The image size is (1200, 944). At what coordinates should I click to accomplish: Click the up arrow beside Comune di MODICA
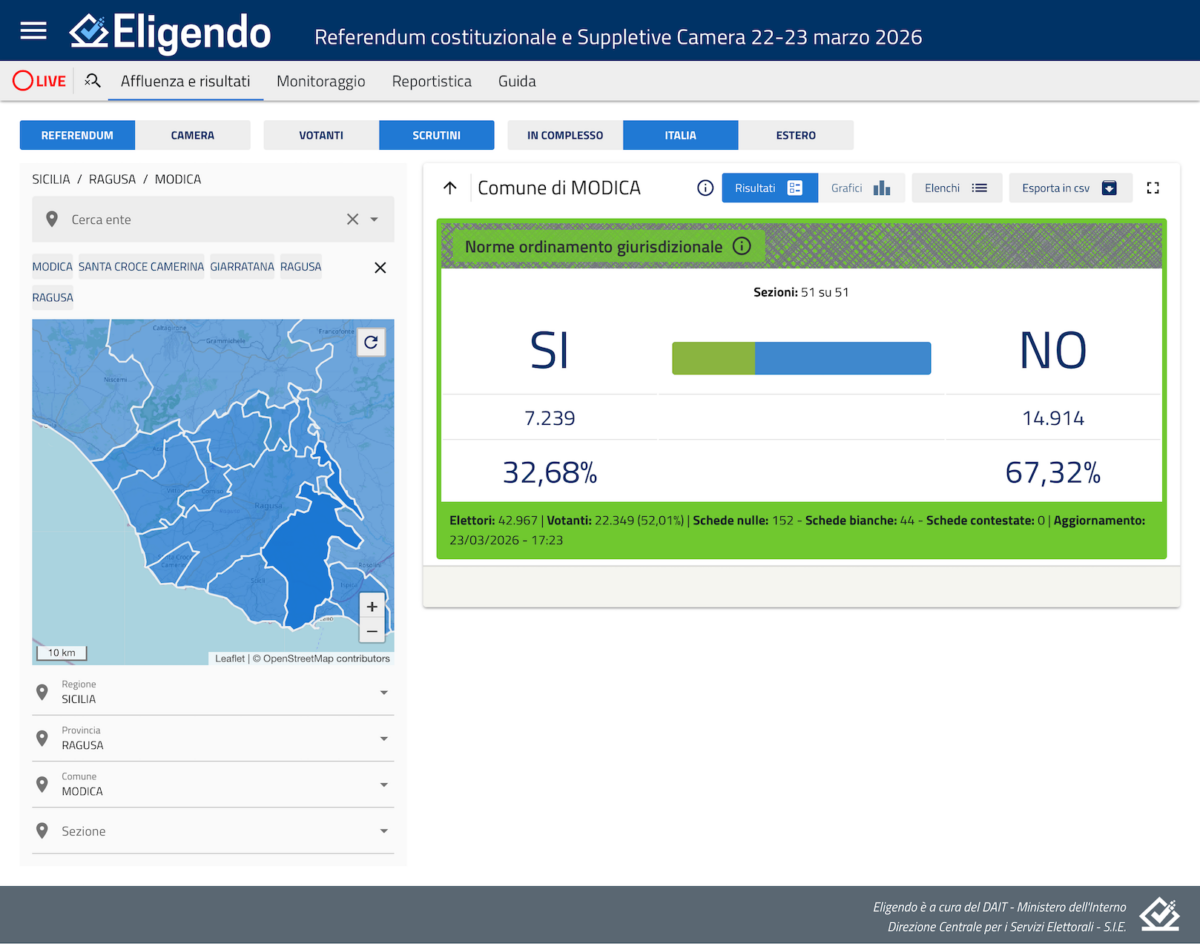pyautogui.click(x=450, y=188)
